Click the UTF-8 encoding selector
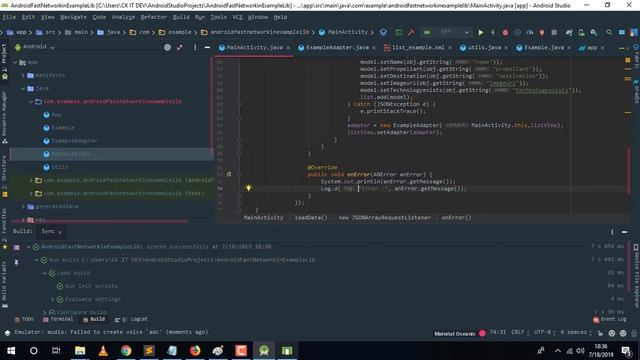The image size is (640, 360). 545,332
